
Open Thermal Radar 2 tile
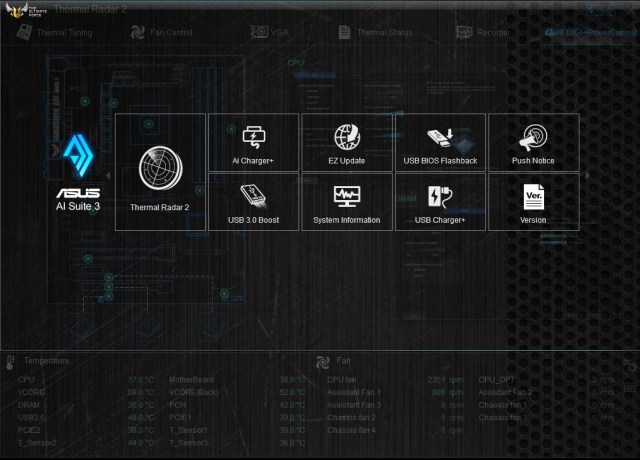click(x=160, y=172)
